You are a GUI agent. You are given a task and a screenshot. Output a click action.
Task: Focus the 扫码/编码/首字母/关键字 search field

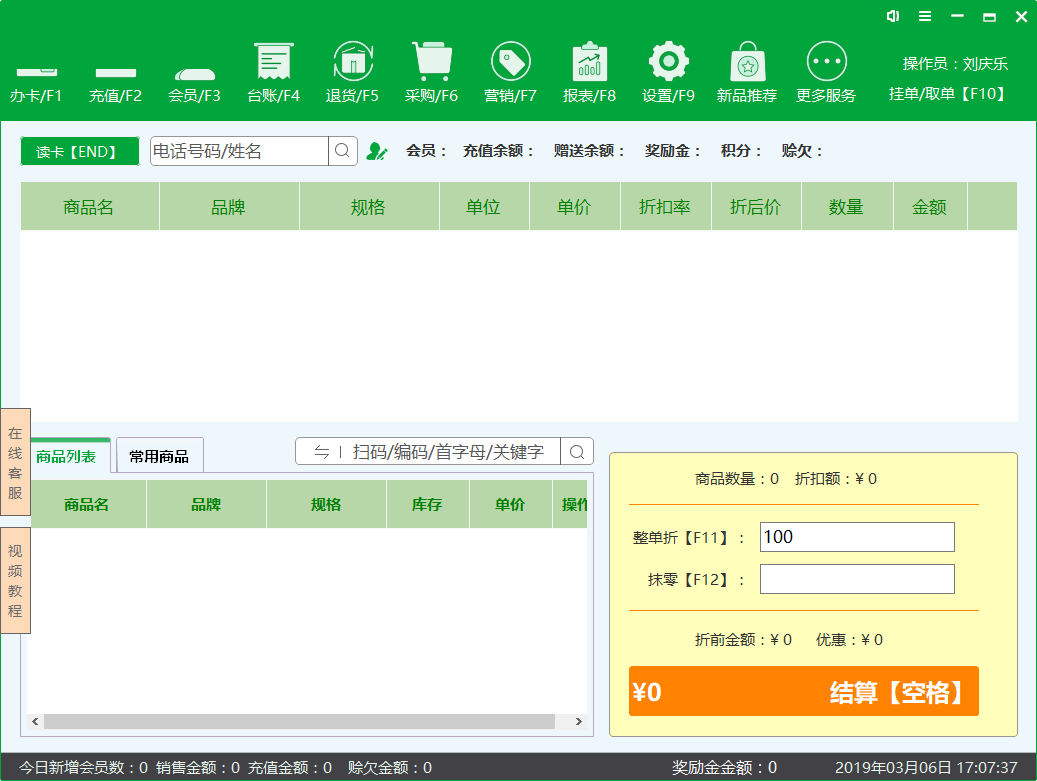[448, 452]
